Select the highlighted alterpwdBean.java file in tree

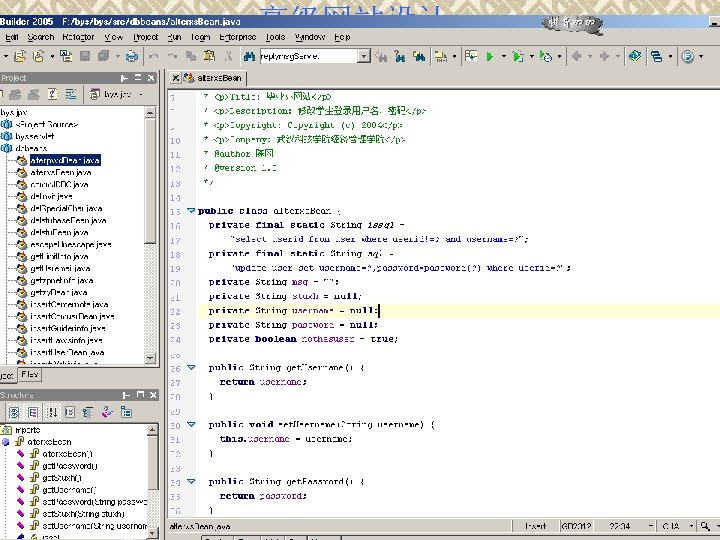pos(64,159)
